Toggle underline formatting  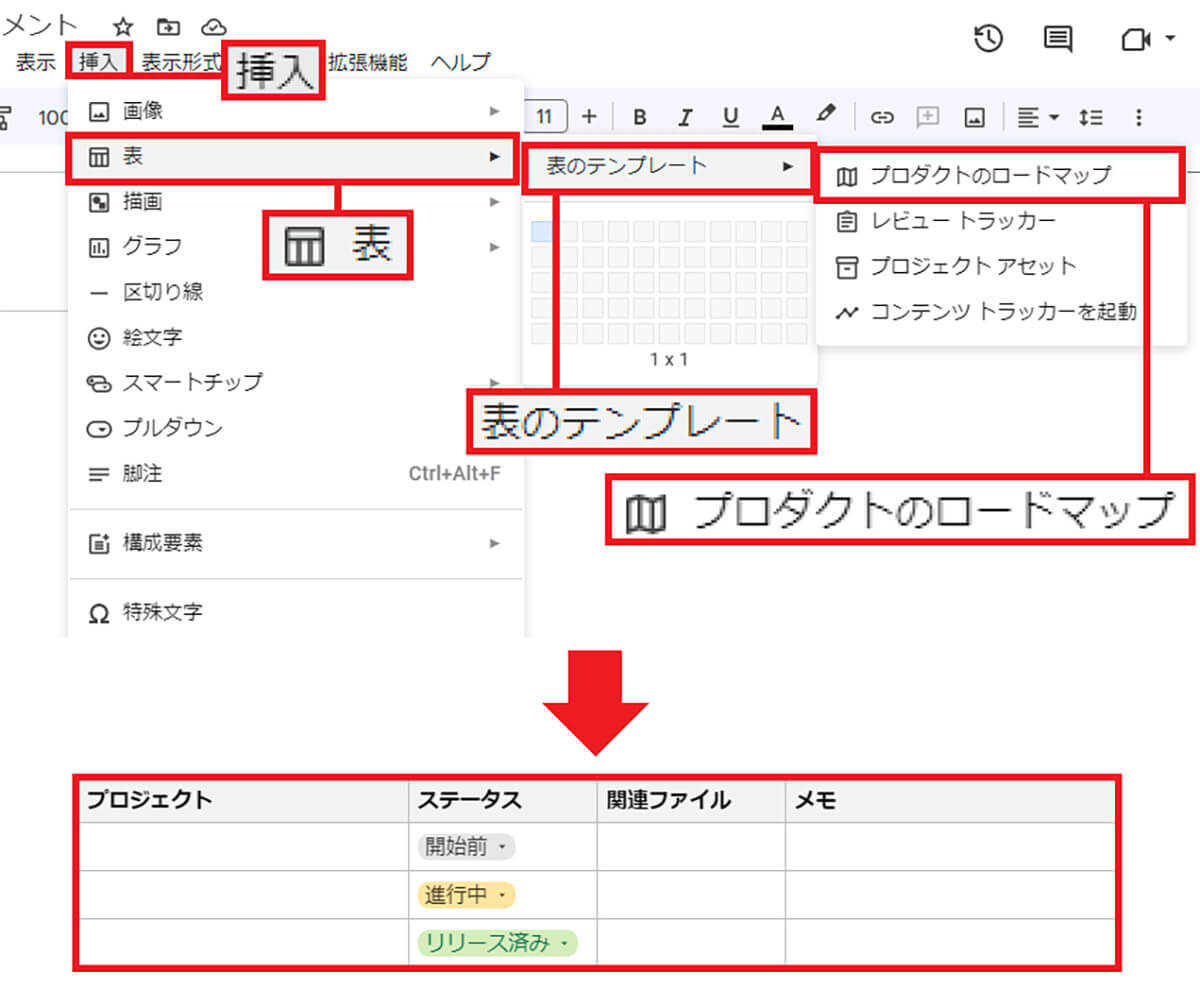pyautogui.click(x=731, y=118)
